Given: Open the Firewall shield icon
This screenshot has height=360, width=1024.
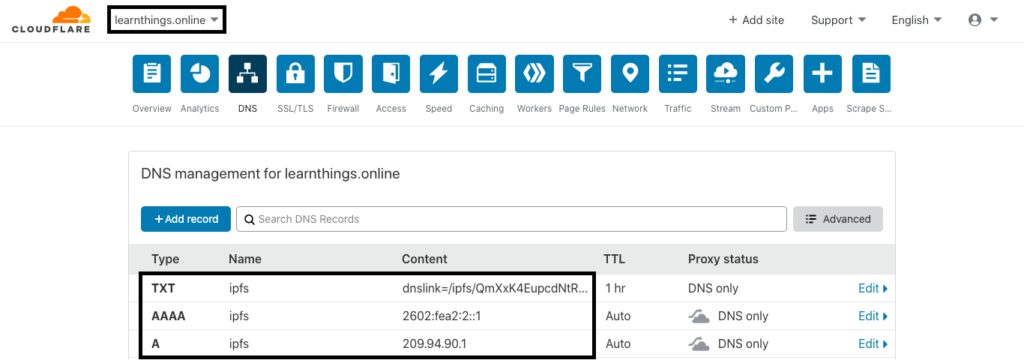Looking at the screenshot, I should [x=343, y=74].
